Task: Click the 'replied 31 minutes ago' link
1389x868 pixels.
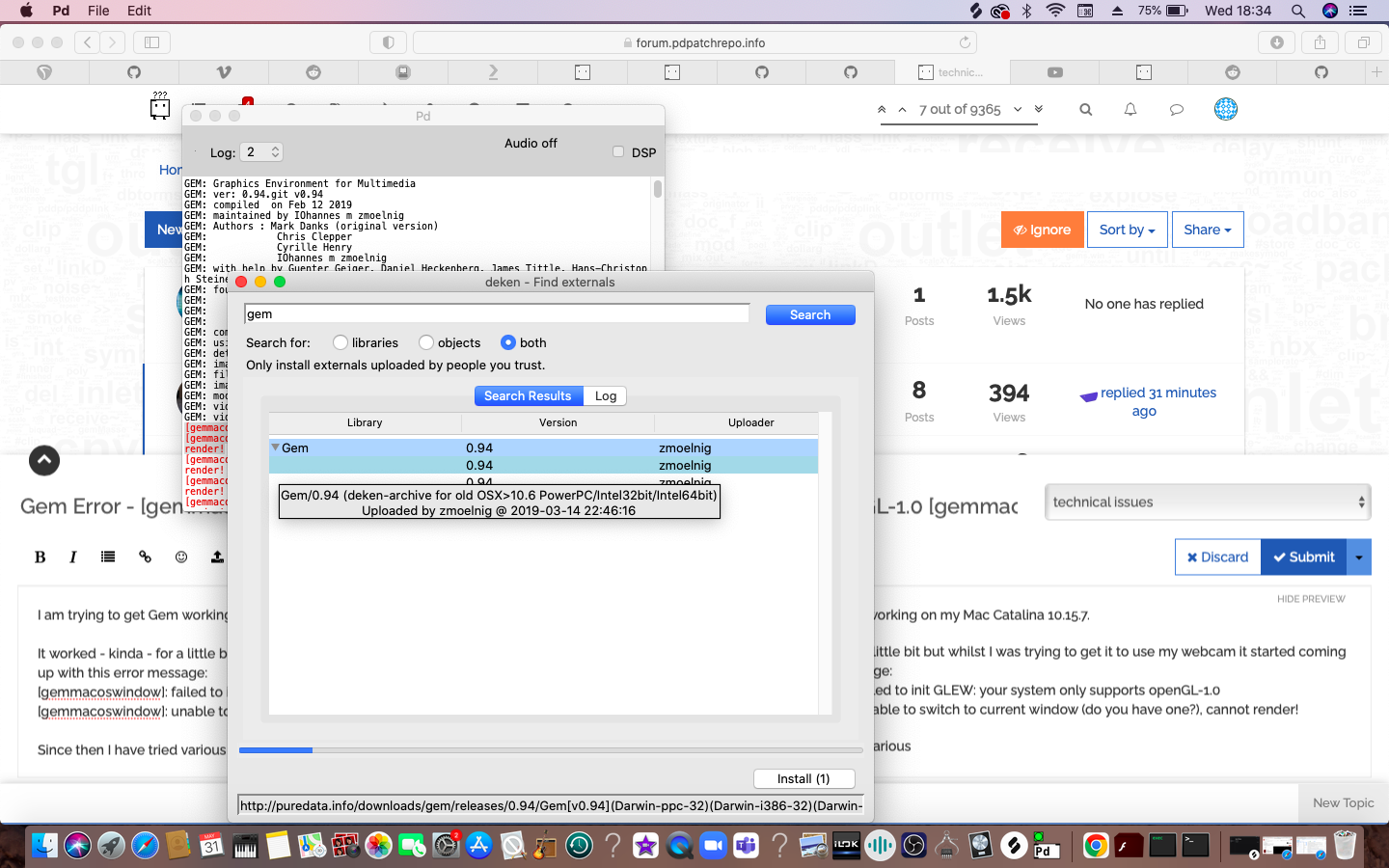Action: pos(1157,401)
